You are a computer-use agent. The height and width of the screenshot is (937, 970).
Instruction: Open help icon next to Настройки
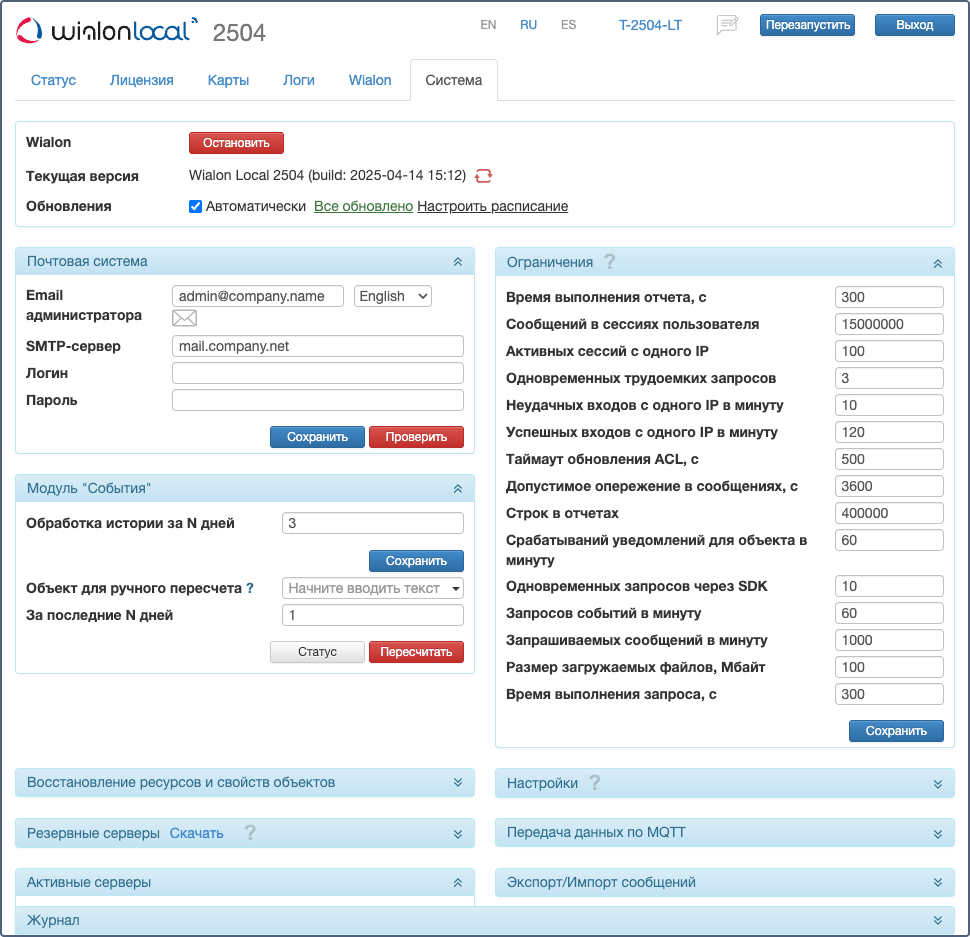point(594,782)
